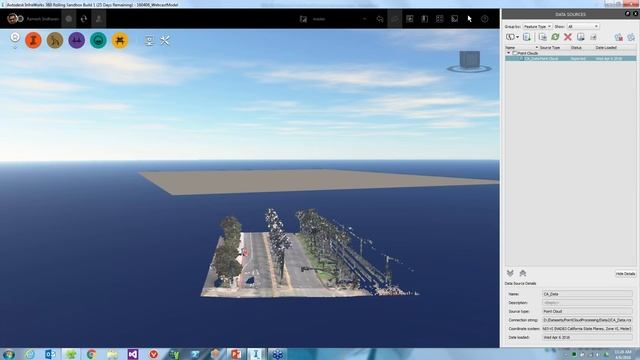Open the Group by Feature Type dropdown

click(x=537, y=27)
